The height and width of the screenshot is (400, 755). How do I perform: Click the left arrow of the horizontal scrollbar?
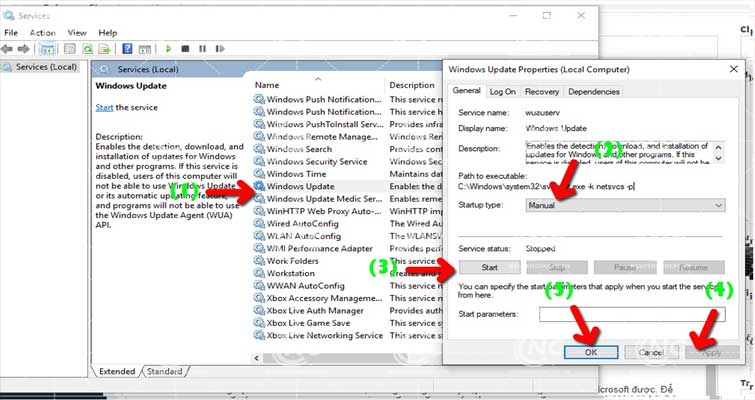coord(257,358)
